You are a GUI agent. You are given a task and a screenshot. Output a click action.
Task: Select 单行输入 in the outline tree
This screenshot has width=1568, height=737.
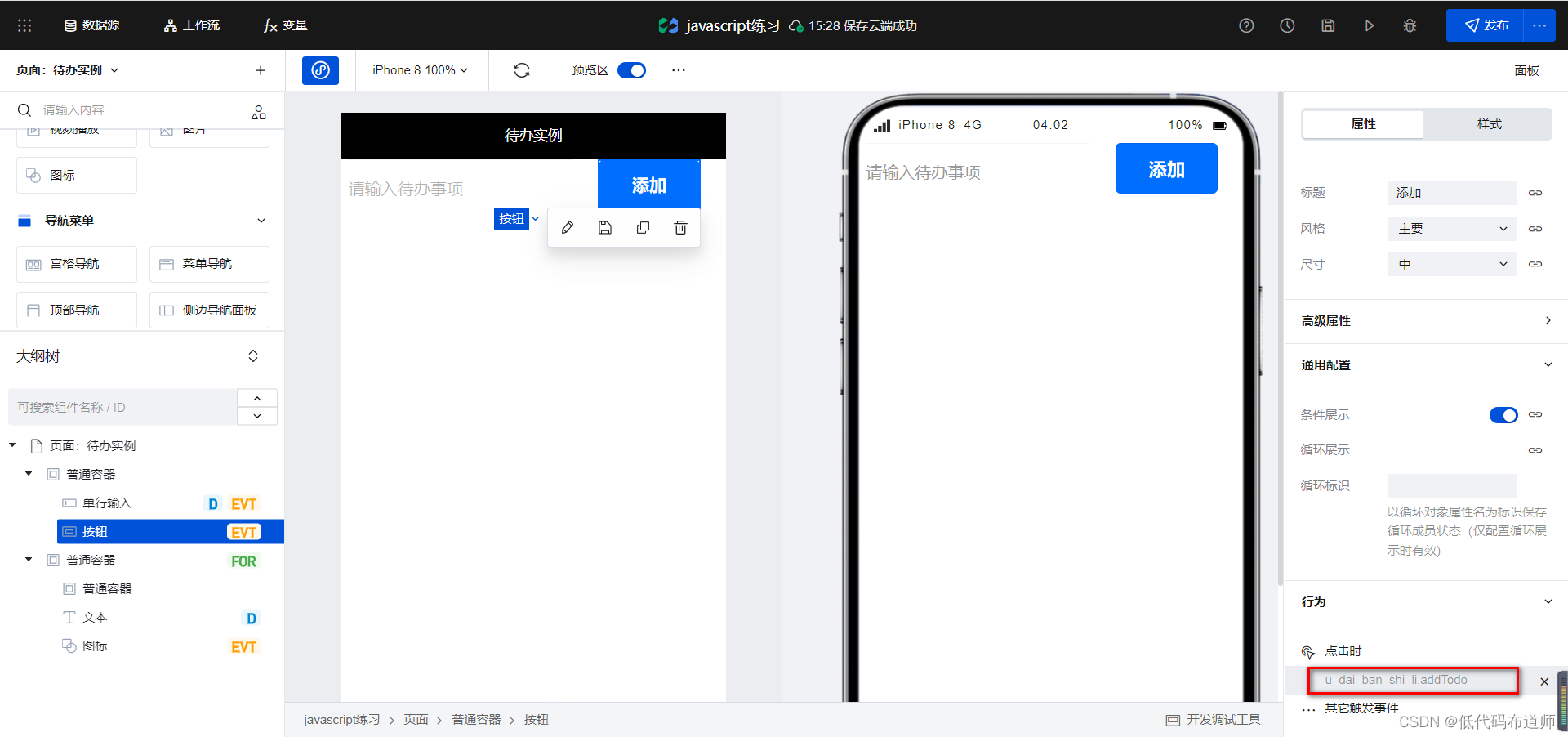(107, 503)
